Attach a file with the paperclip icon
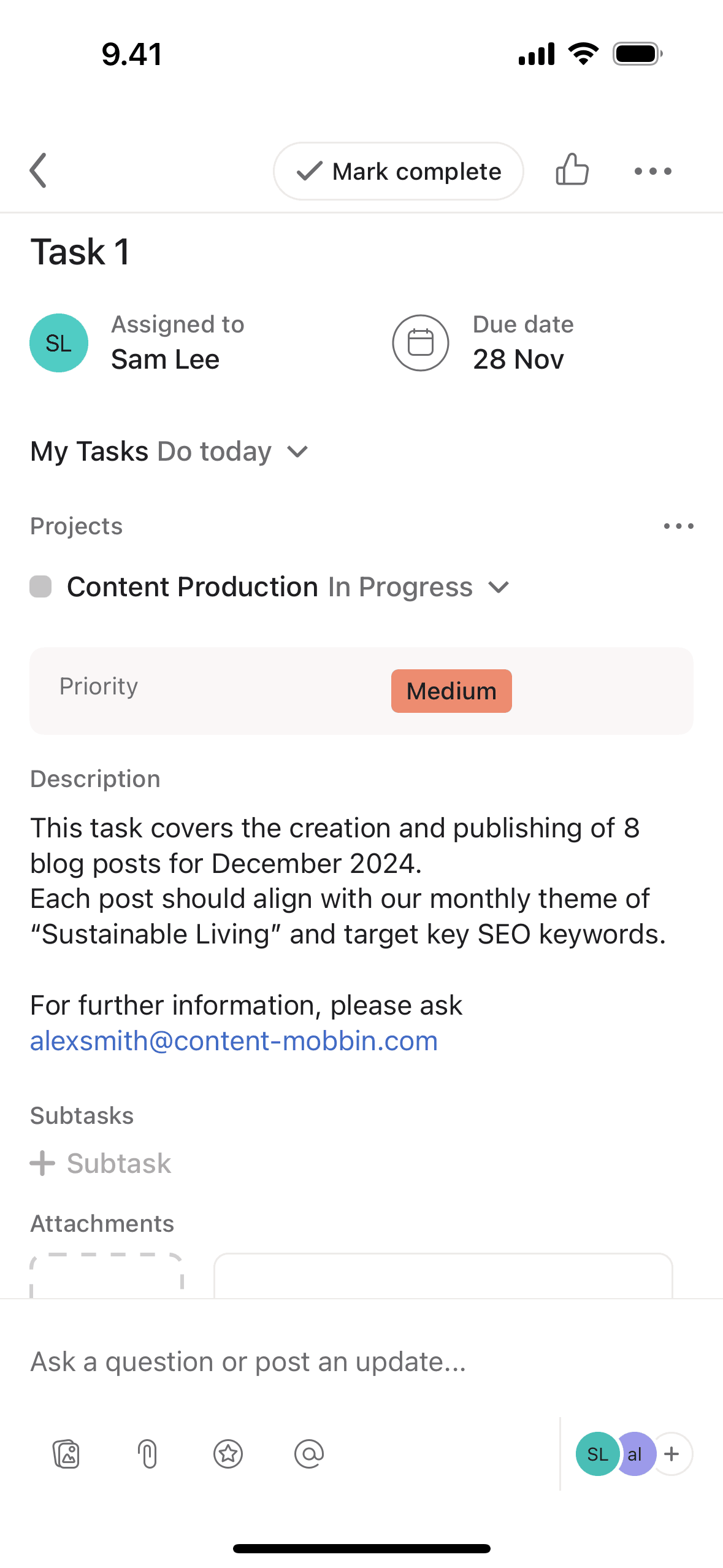Screen dimensions: 723x1568 pos(147,1454)
